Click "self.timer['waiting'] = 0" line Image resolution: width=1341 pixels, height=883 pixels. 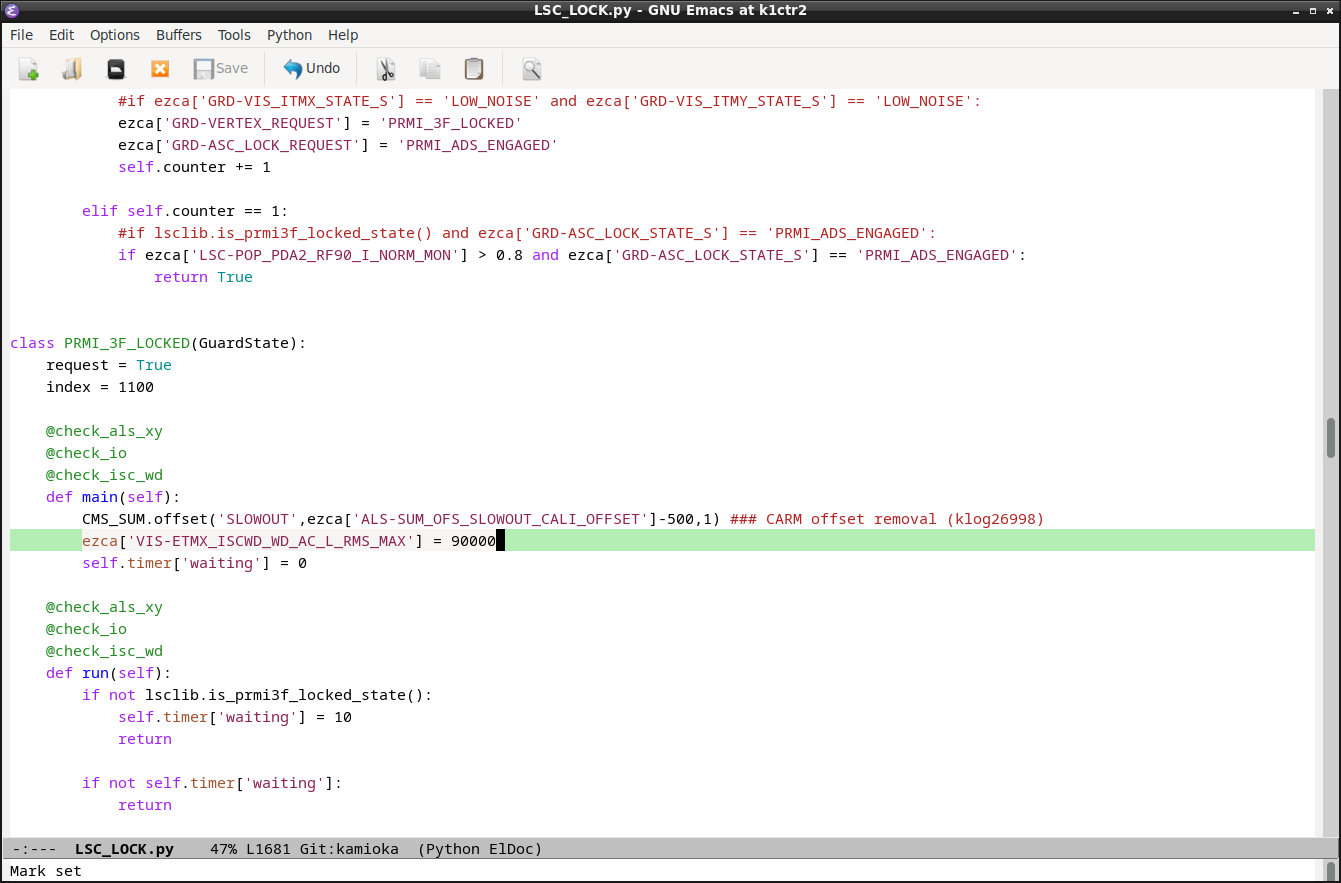point(194,563)
